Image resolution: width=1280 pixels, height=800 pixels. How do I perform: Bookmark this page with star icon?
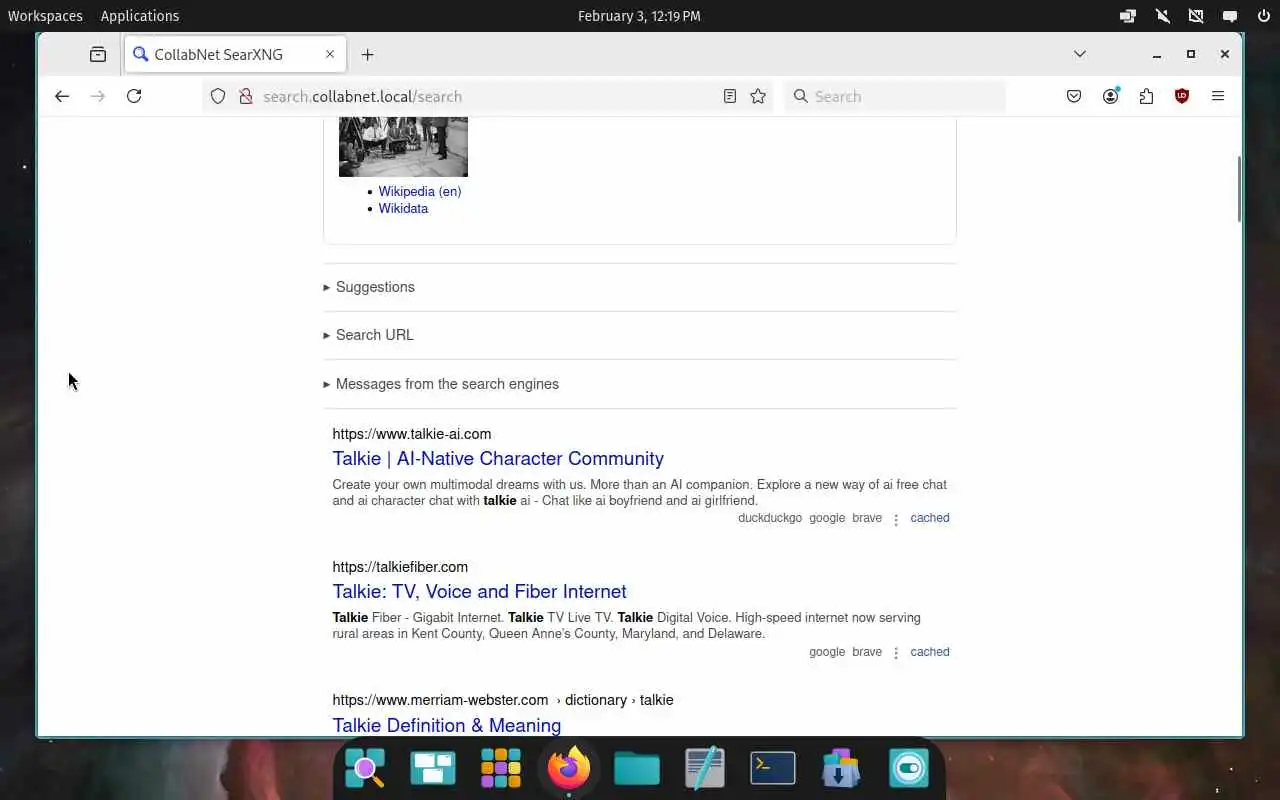(758, 96)
